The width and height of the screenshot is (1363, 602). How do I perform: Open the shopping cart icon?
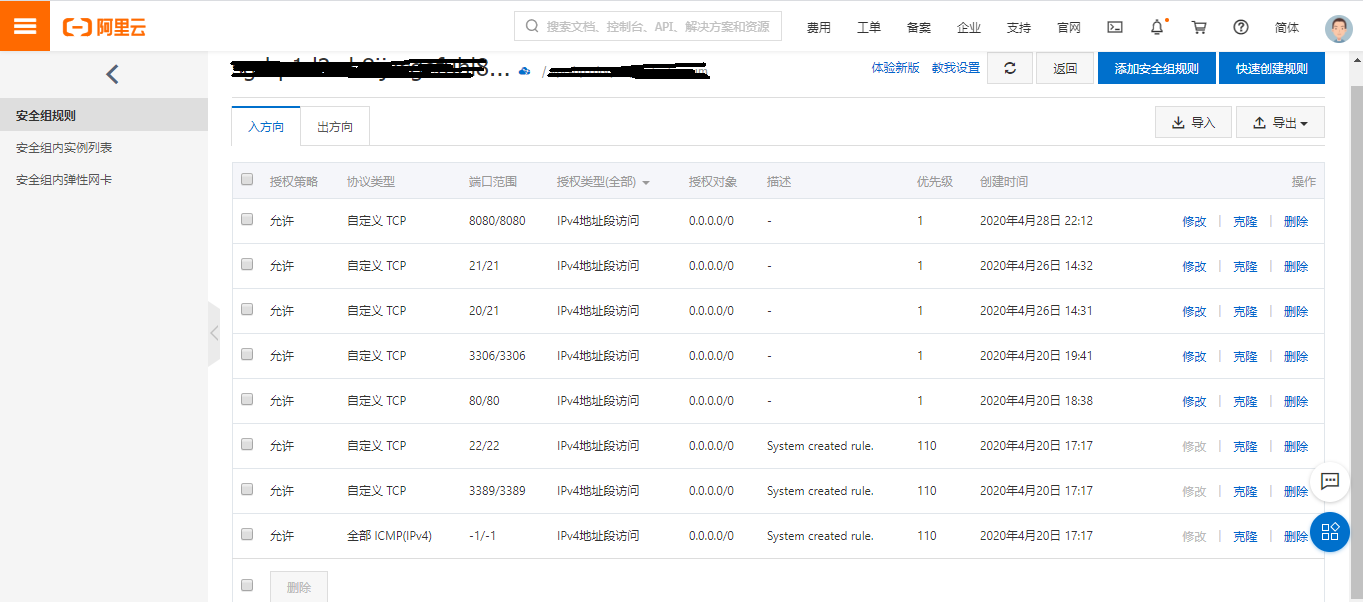pyautogui.click(x=1199, y=27)
